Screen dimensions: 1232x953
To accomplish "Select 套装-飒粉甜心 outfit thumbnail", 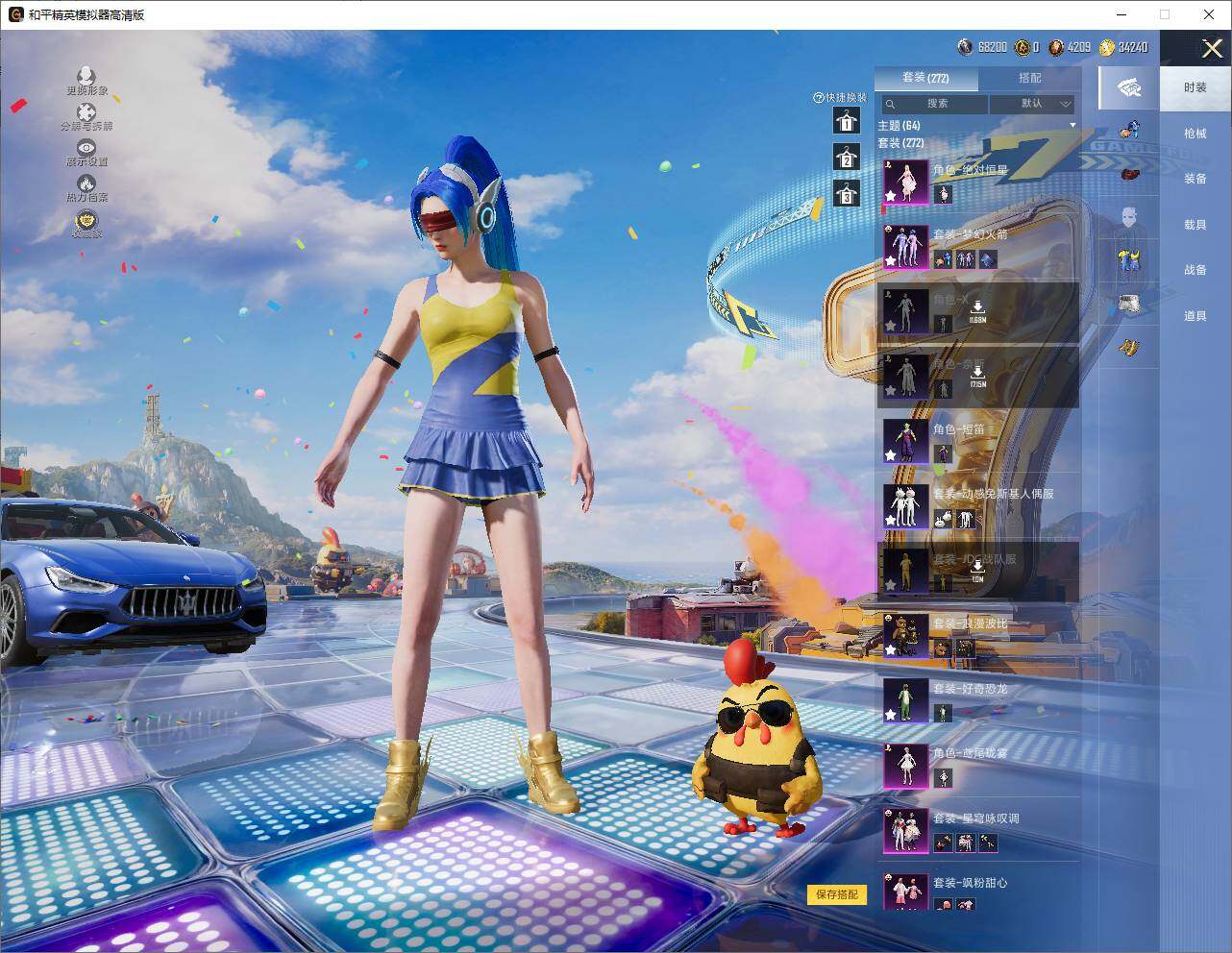I will click(x=905, y=892).
